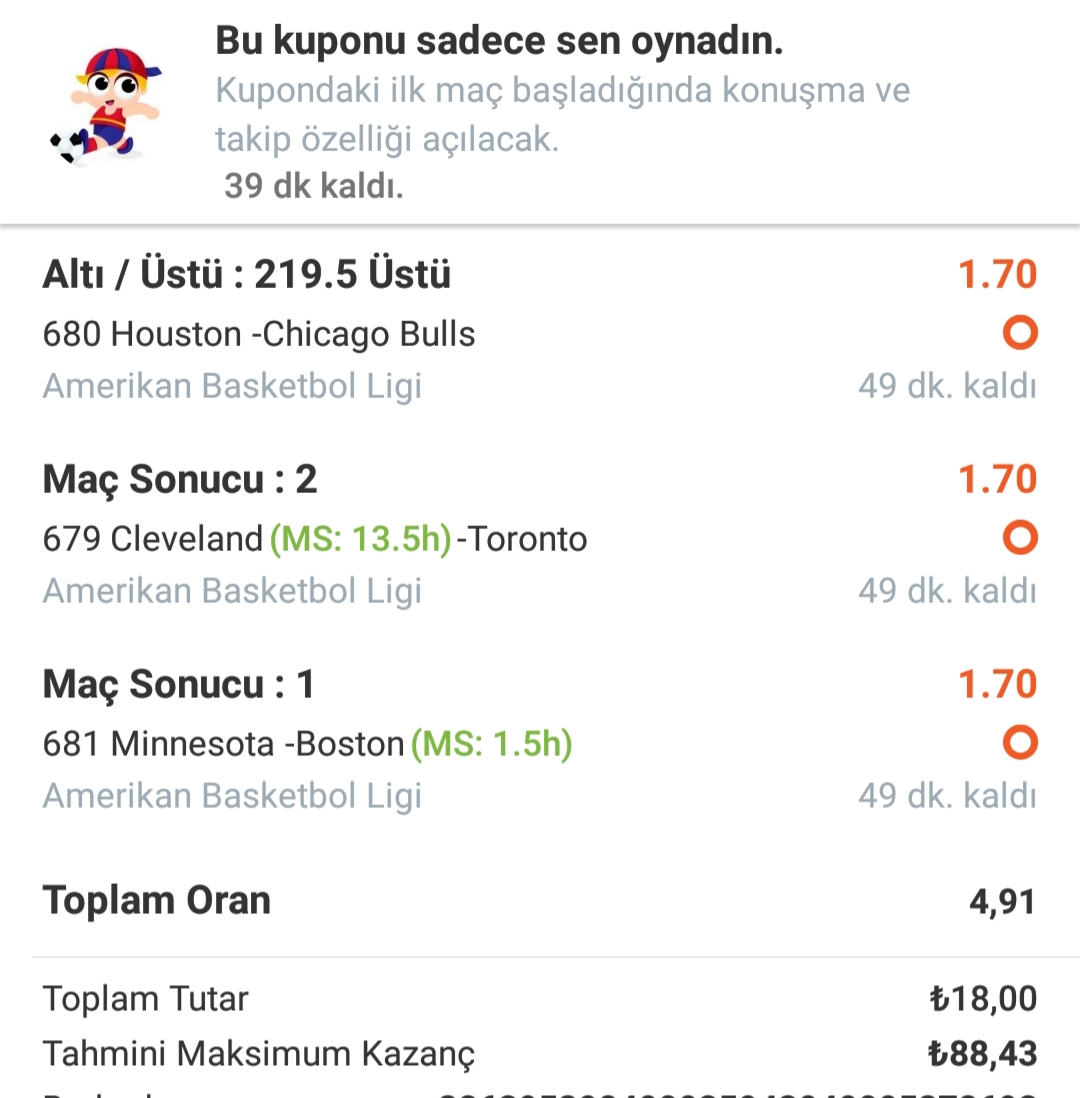Tap the green MS: 1.5h handicap label
The image size is (1080, 1098).
point(492,744)
